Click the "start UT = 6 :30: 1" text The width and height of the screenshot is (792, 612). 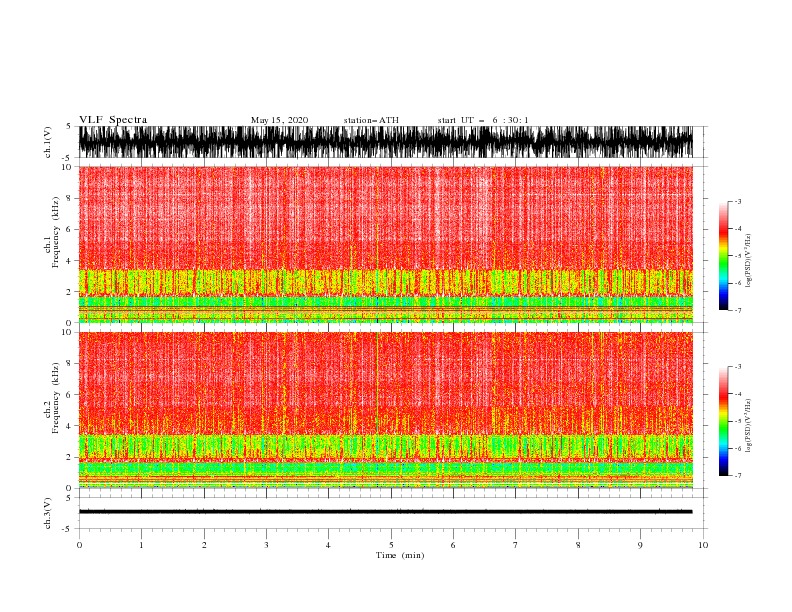[483, 120]
